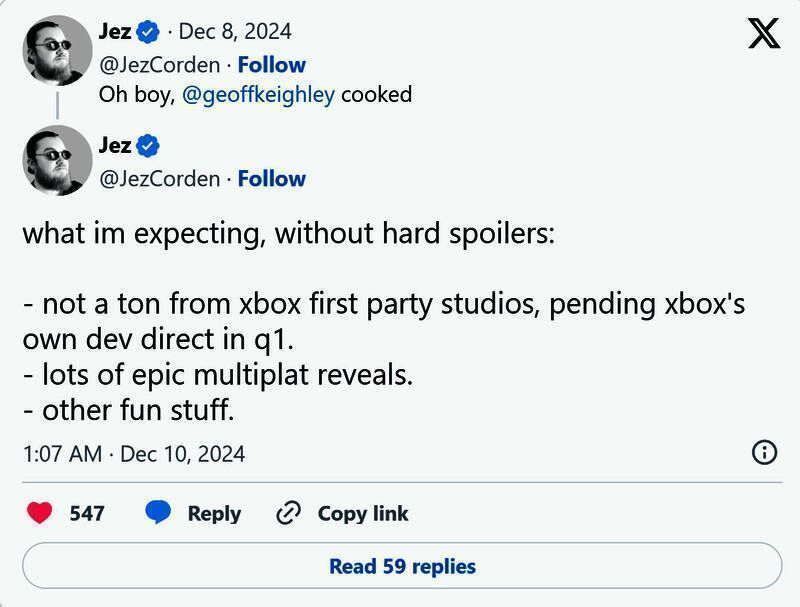This screenshot has height=607, width=800.
Task: Click the @JezCorden handle
Action: (158, 179)
